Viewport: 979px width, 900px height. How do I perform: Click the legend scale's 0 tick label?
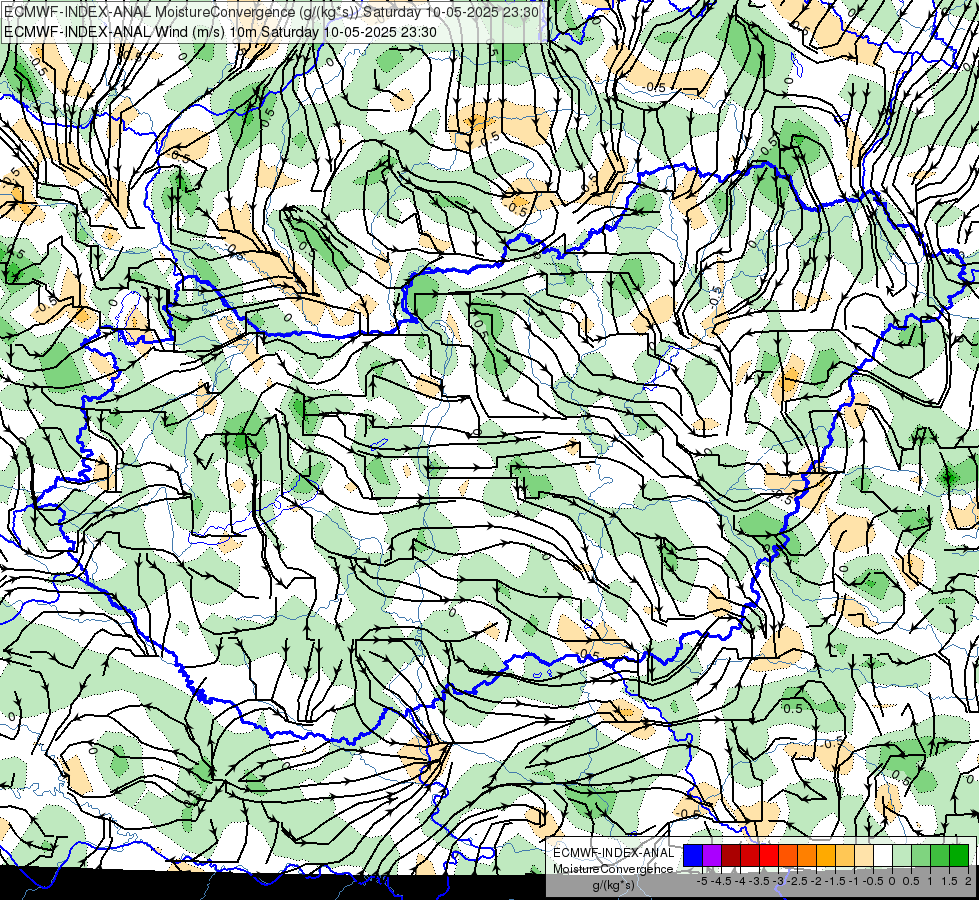coord(892,881)
